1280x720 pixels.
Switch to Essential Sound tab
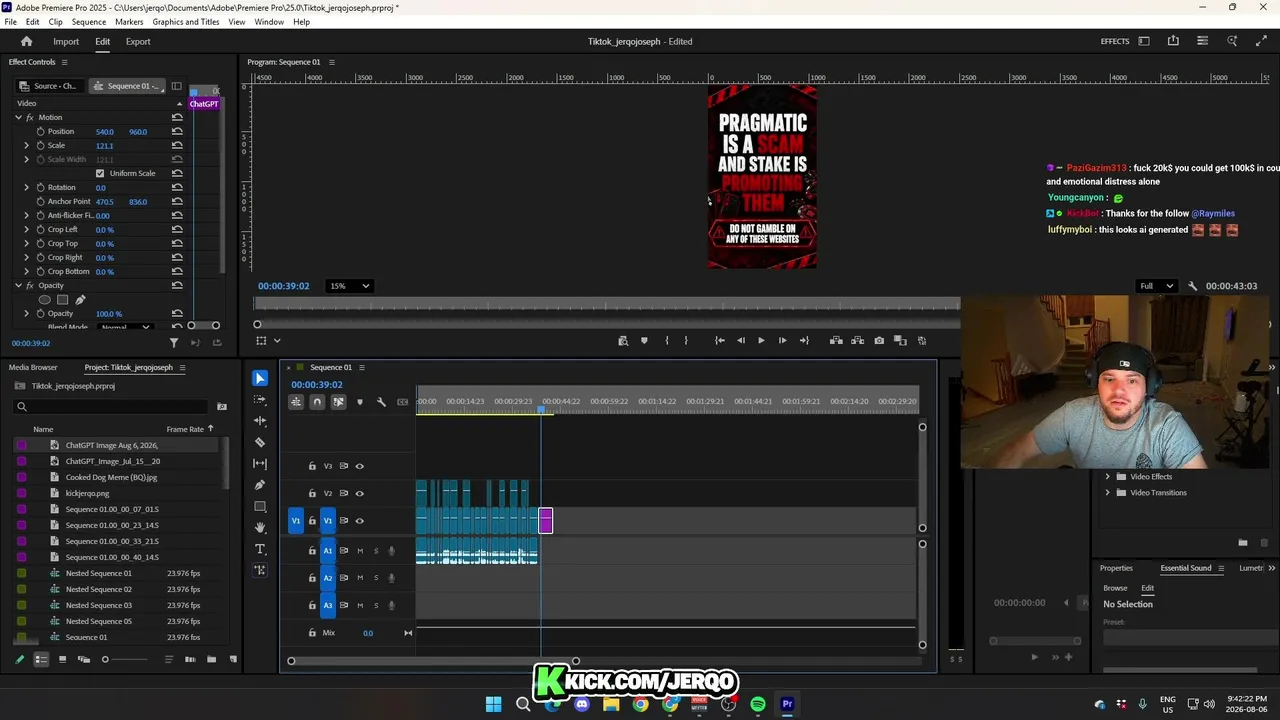(x=1186, y=568)
